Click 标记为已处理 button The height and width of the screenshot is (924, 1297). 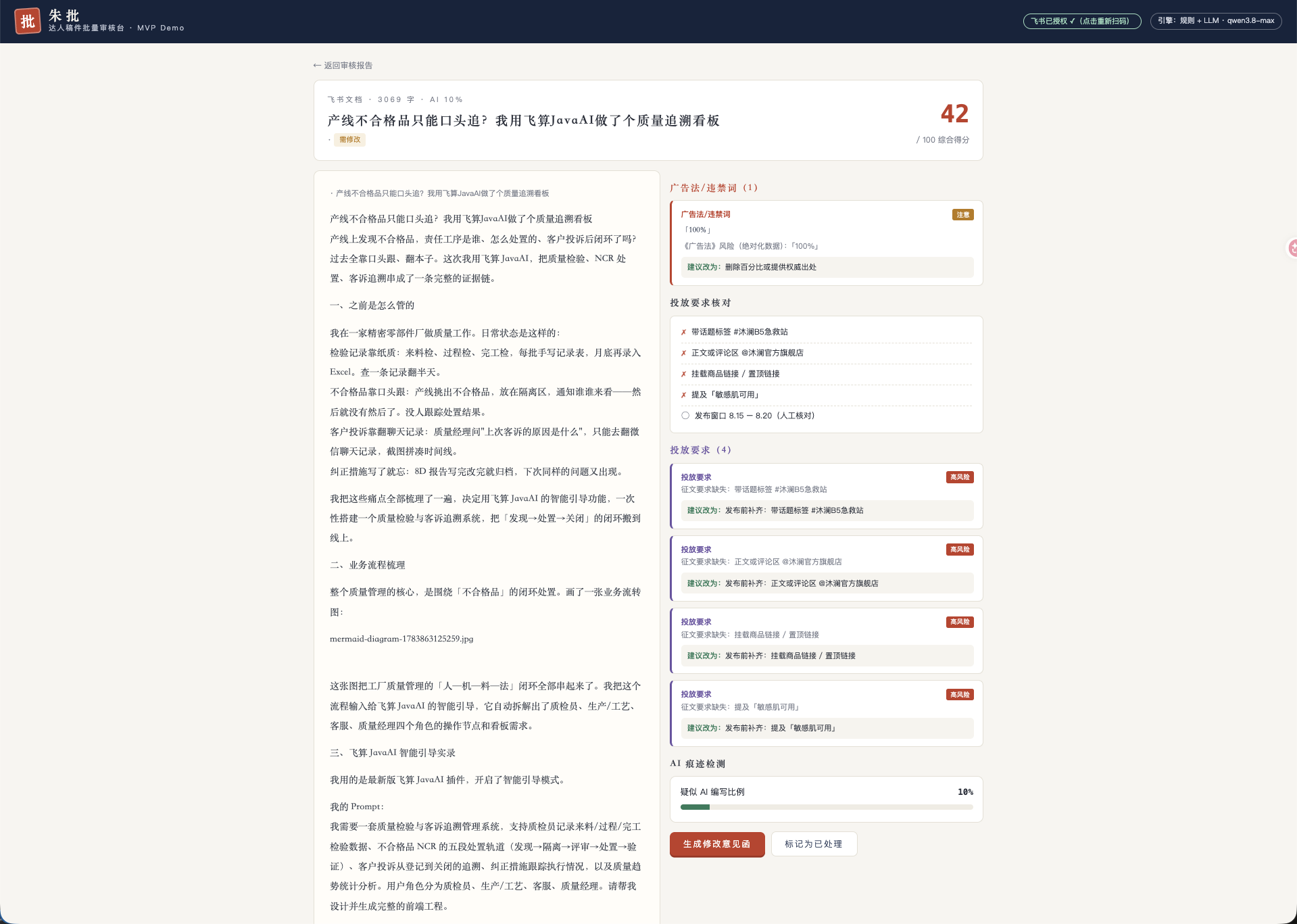(814, 844)
